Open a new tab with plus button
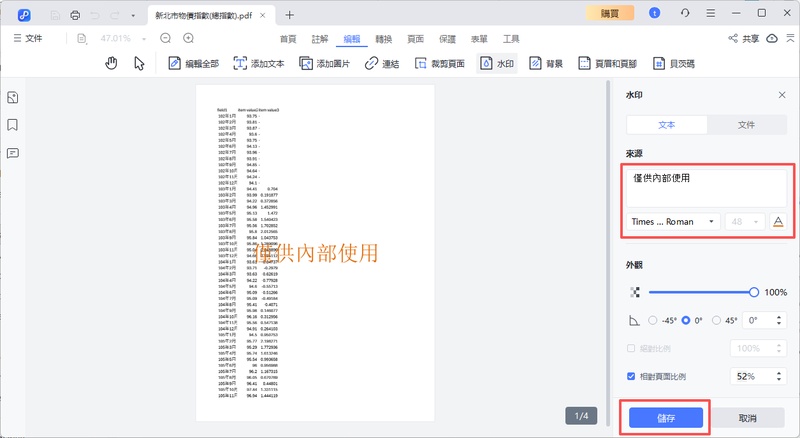This screenshot has width=800, height=438. [x=289, y=15]
